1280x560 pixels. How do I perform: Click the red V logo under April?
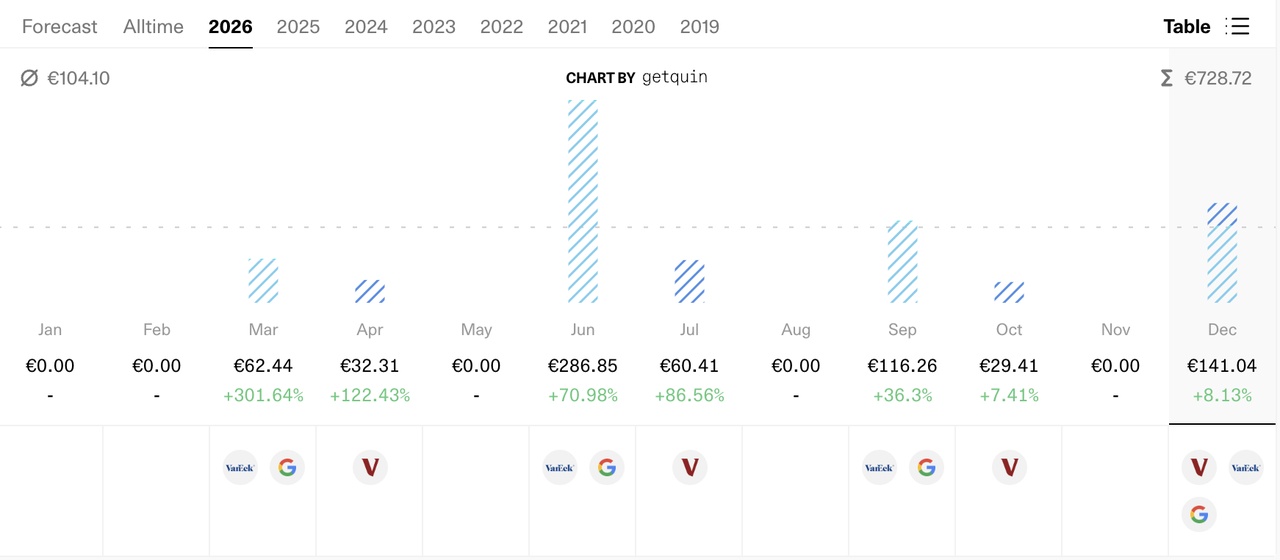(x=370, y=467)
